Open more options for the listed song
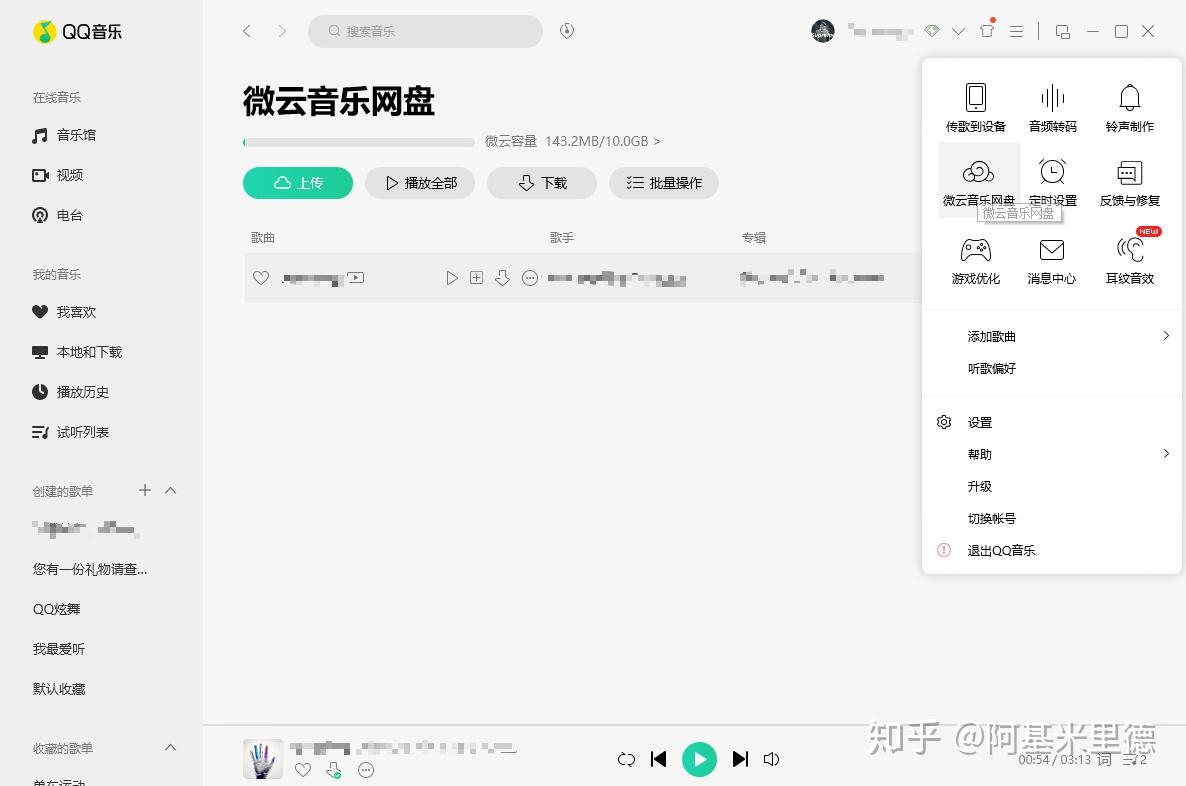This screenshot has width=1186, height=786. [x=530, y=278]
